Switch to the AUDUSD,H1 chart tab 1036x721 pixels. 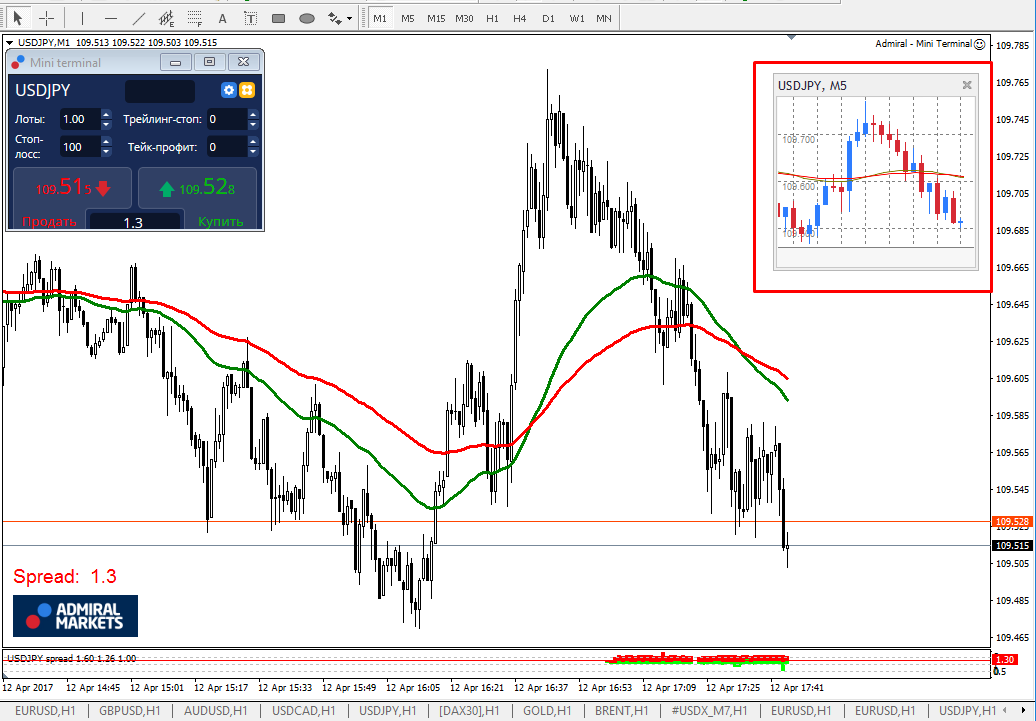coord(215,710)
